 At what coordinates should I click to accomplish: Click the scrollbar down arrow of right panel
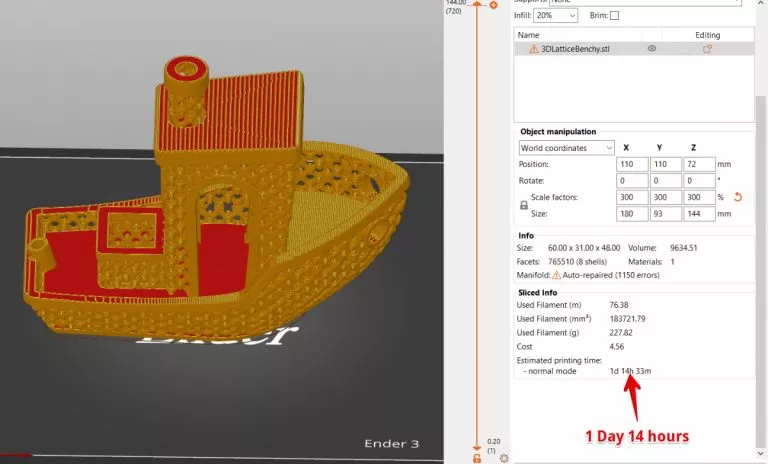[760, 453]
